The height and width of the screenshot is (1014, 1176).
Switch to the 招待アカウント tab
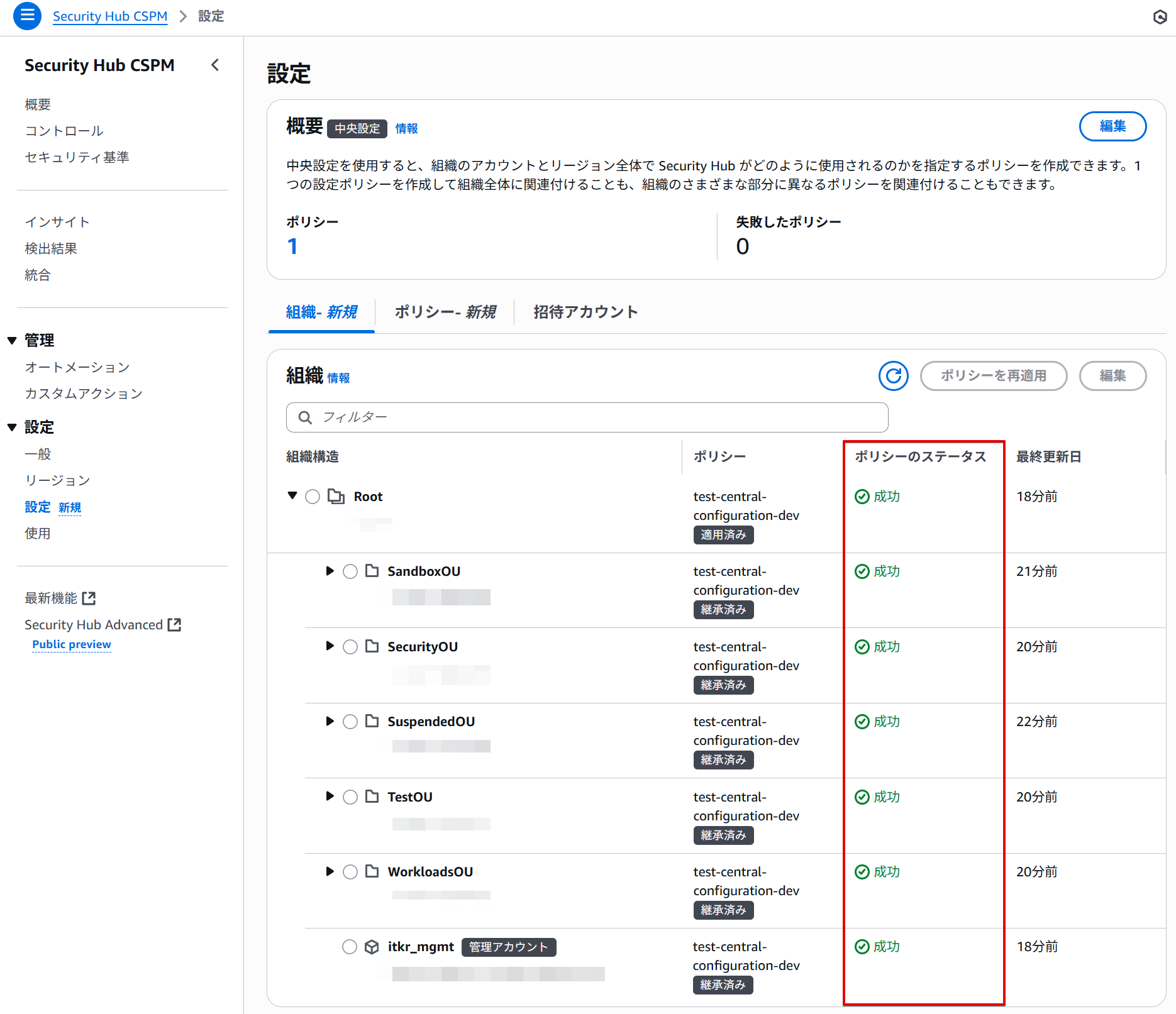[x=585, y=312]
